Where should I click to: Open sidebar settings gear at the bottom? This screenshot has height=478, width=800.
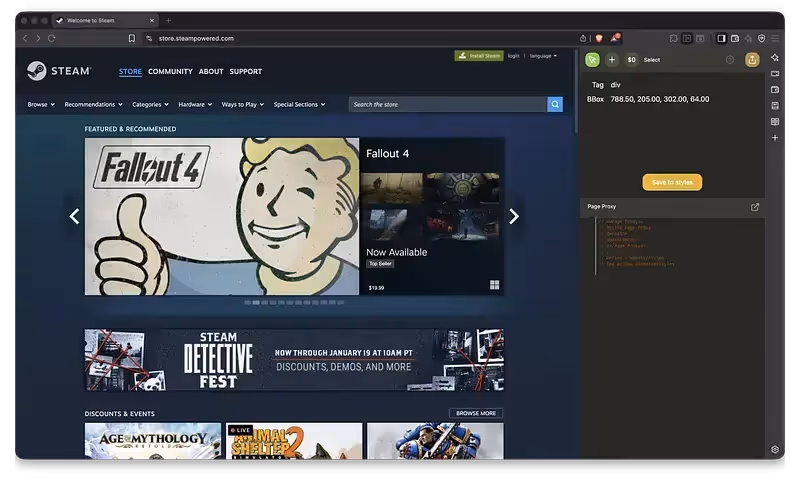tap(775, 449)
